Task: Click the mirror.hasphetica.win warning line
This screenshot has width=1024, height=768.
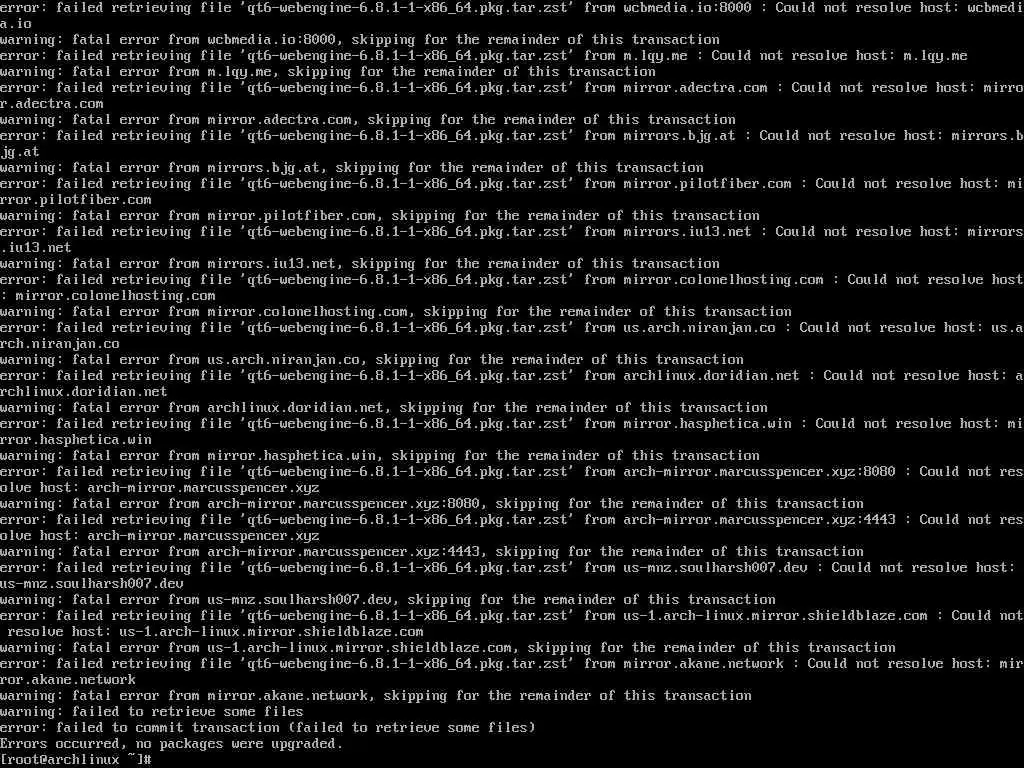Action: [379, 455]
